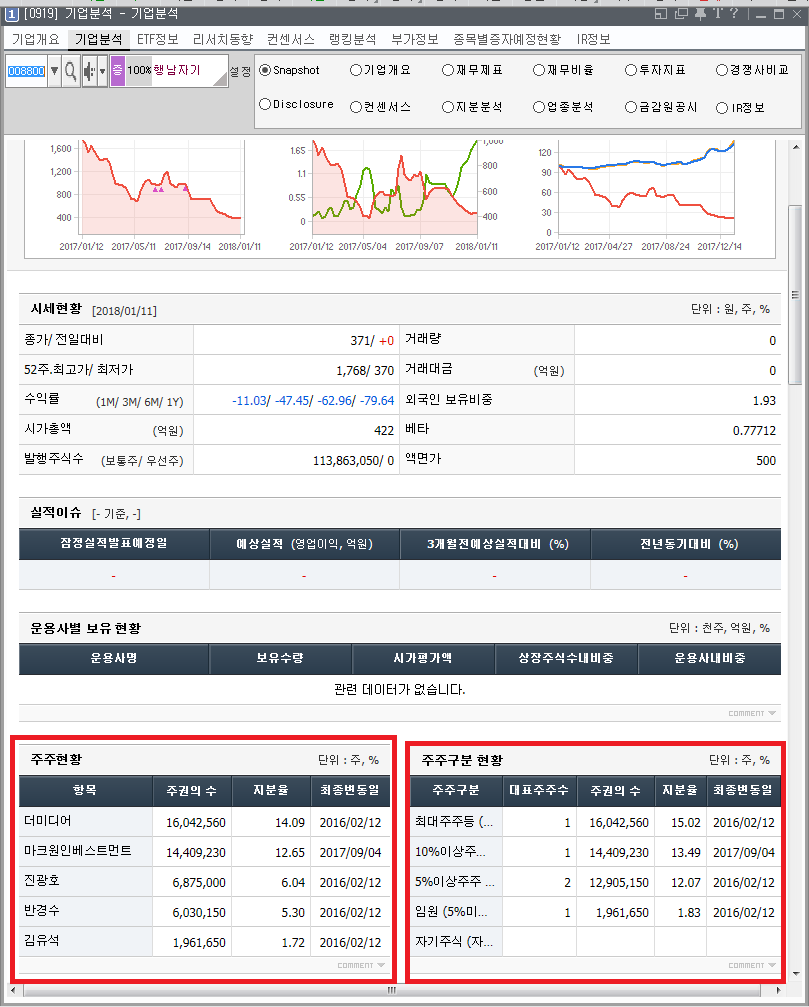The height and width of the screenshot is (1007, 809).
Task: Open the 기업분석 tab
Action: 98,39
